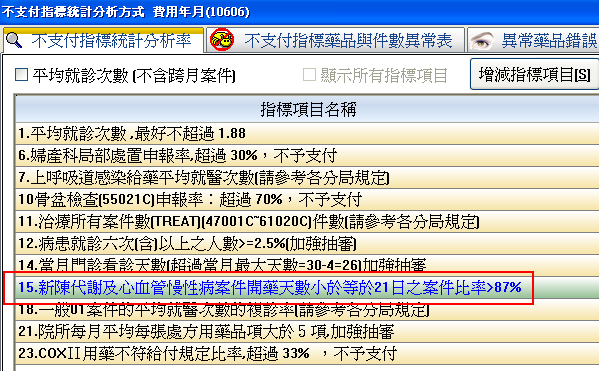This screenshot has height=371, width=599.
Task: Click 增減指標項目[S] button
Action: [x=534, y=74]
